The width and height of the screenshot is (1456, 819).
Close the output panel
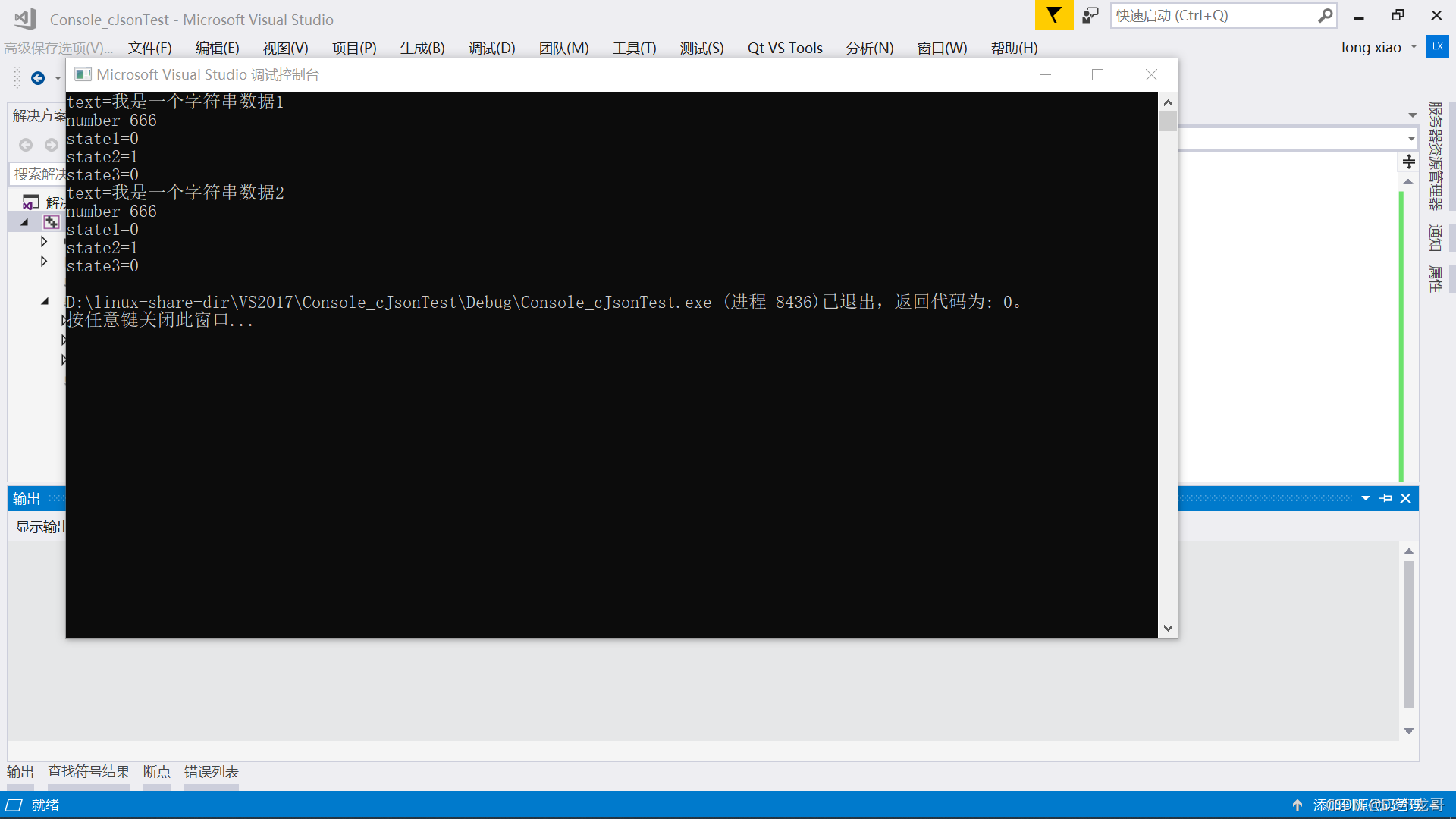point(1405,498)
